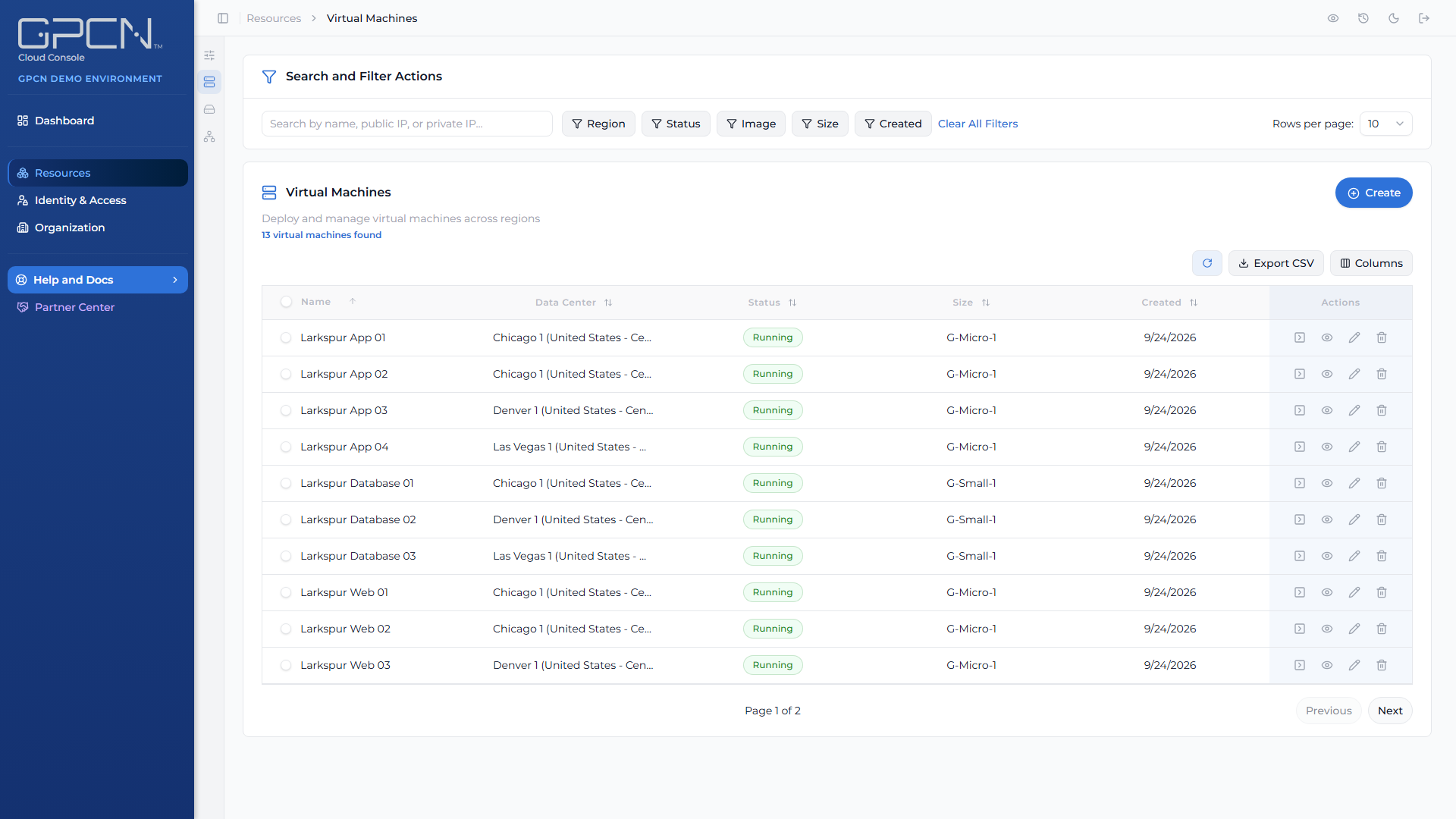Open the network topology icon in mini sidebar
The image size is (1456, 819).
pos(209,136)
